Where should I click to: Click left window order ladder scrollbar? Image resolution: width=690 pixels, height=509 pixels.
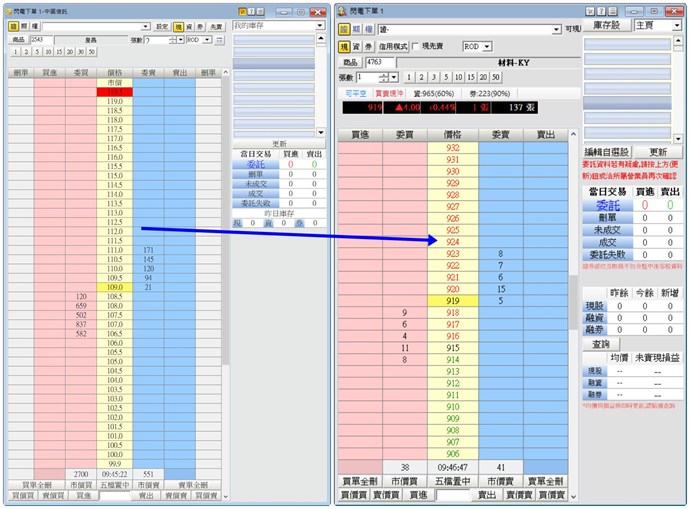click(225, 220)
